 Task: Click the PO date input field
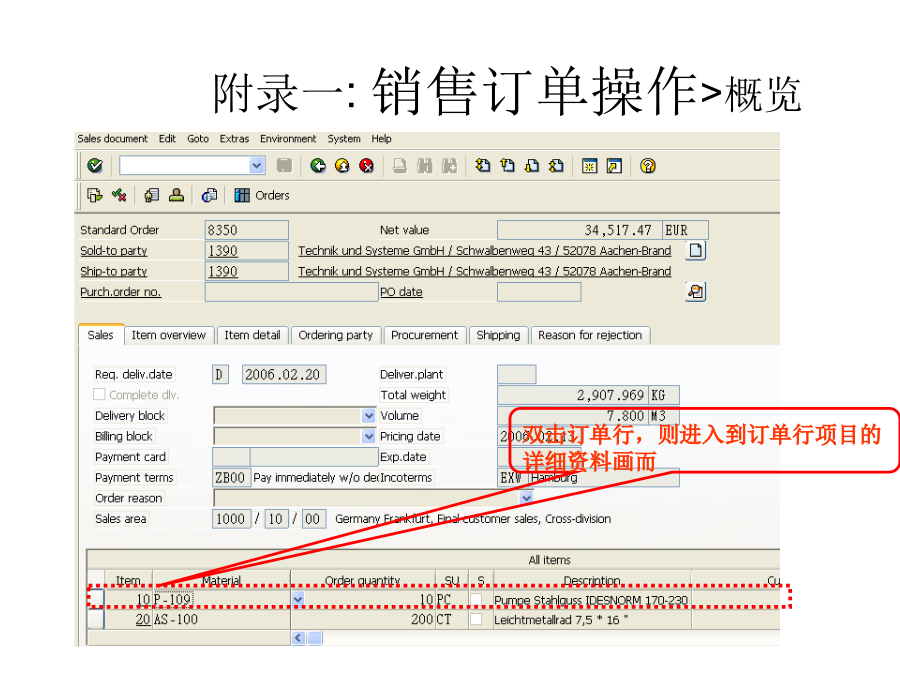[x=539, y=292]
